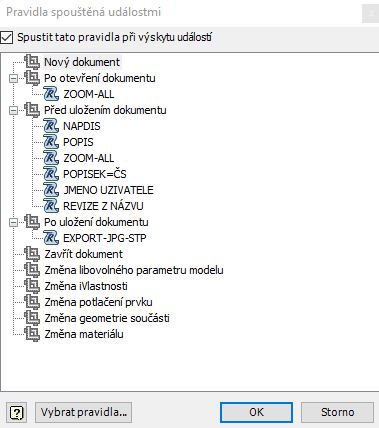This screenshot has width=379, height=428.
Task: Select the POPIS rule name
Action: point(78,142)
